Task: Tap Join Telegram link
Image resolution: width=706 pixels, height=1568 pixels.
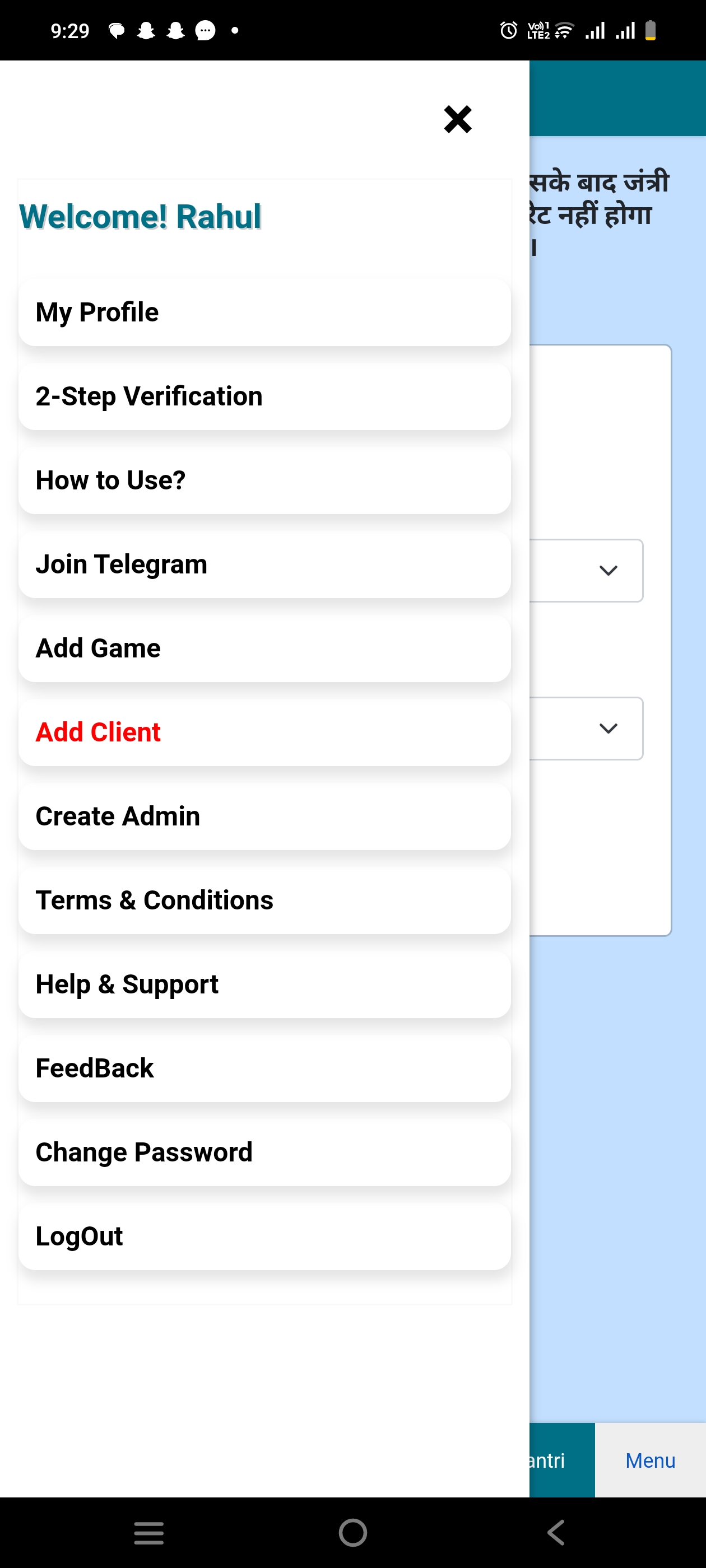Action: (x=264, y=564)
